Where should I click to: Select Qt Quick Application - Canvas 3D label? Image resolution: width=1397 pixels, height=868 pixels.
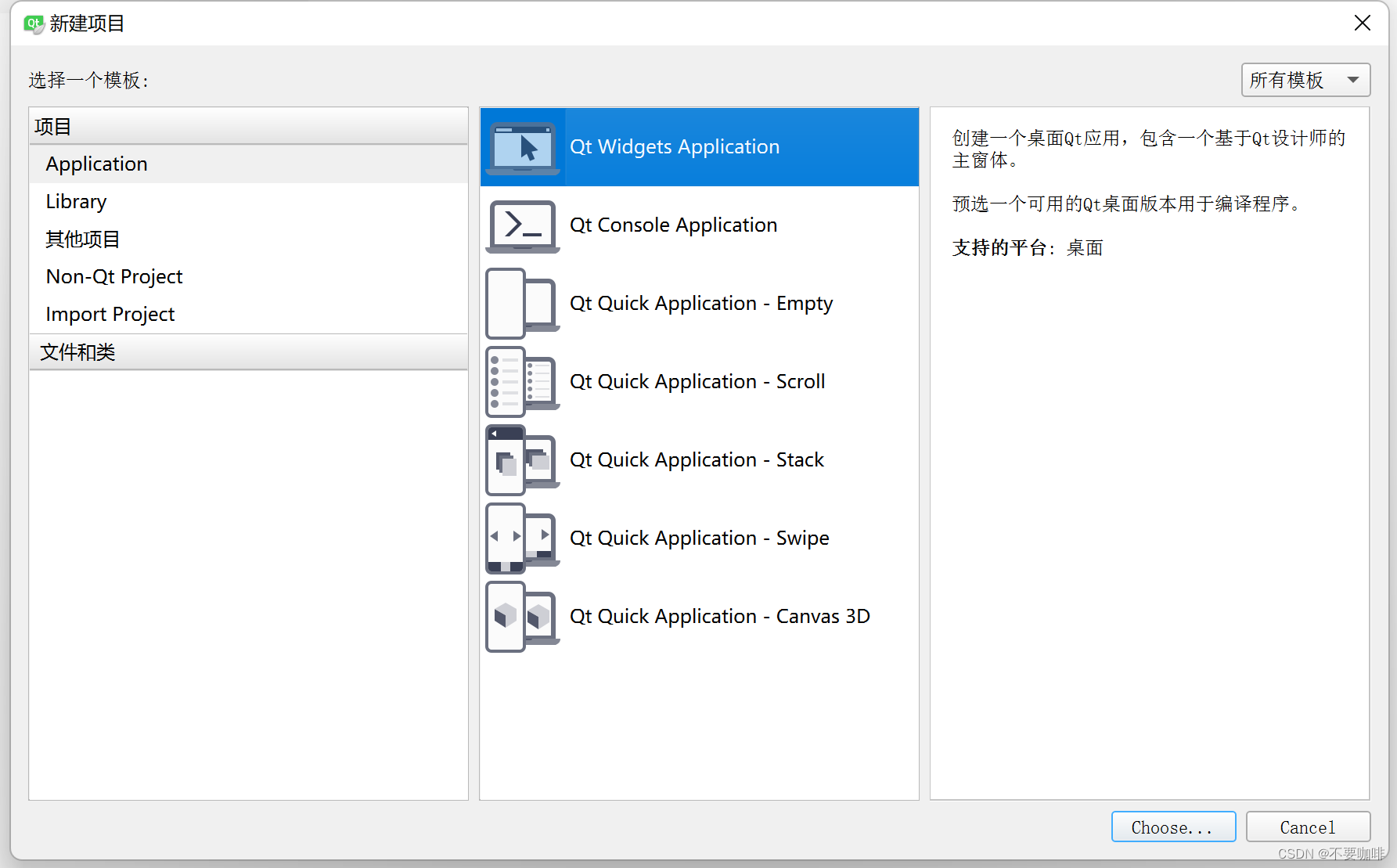point(720,617)
